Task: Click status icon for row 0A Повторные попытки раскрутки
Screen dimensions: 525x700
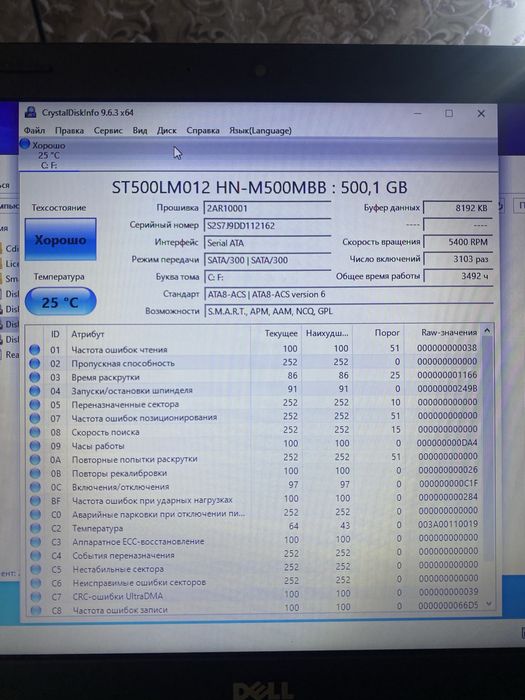Action: click(35, 459)
